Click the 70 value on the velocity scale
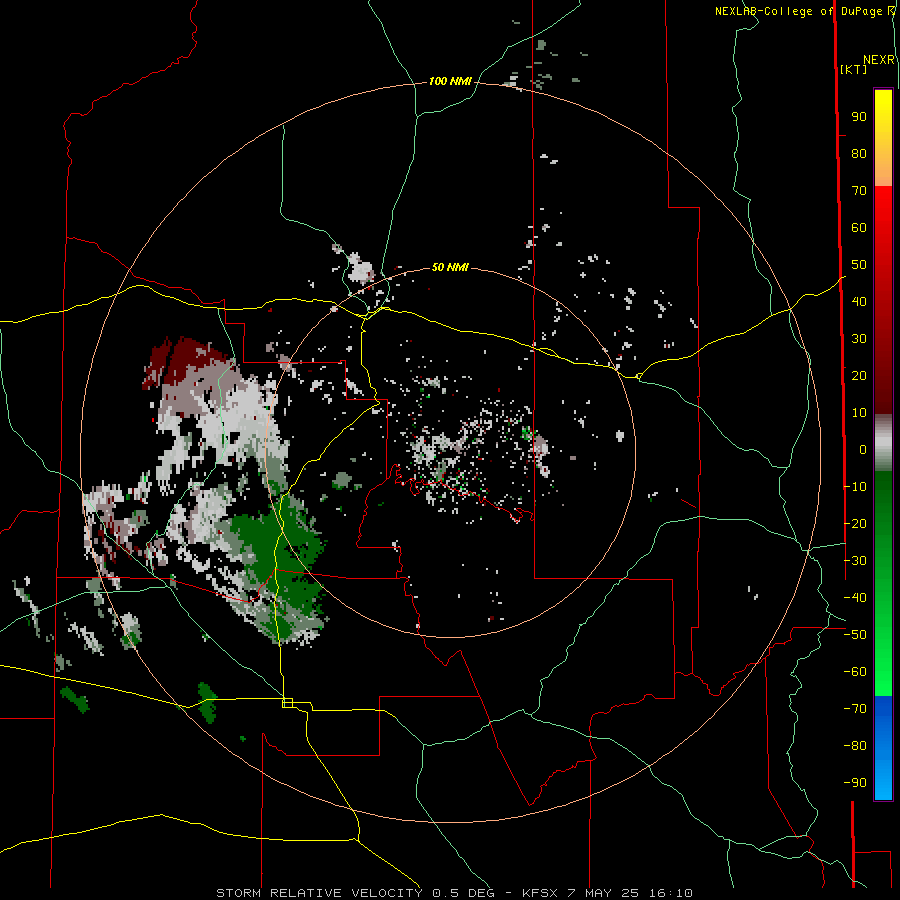 coord(859,191)
